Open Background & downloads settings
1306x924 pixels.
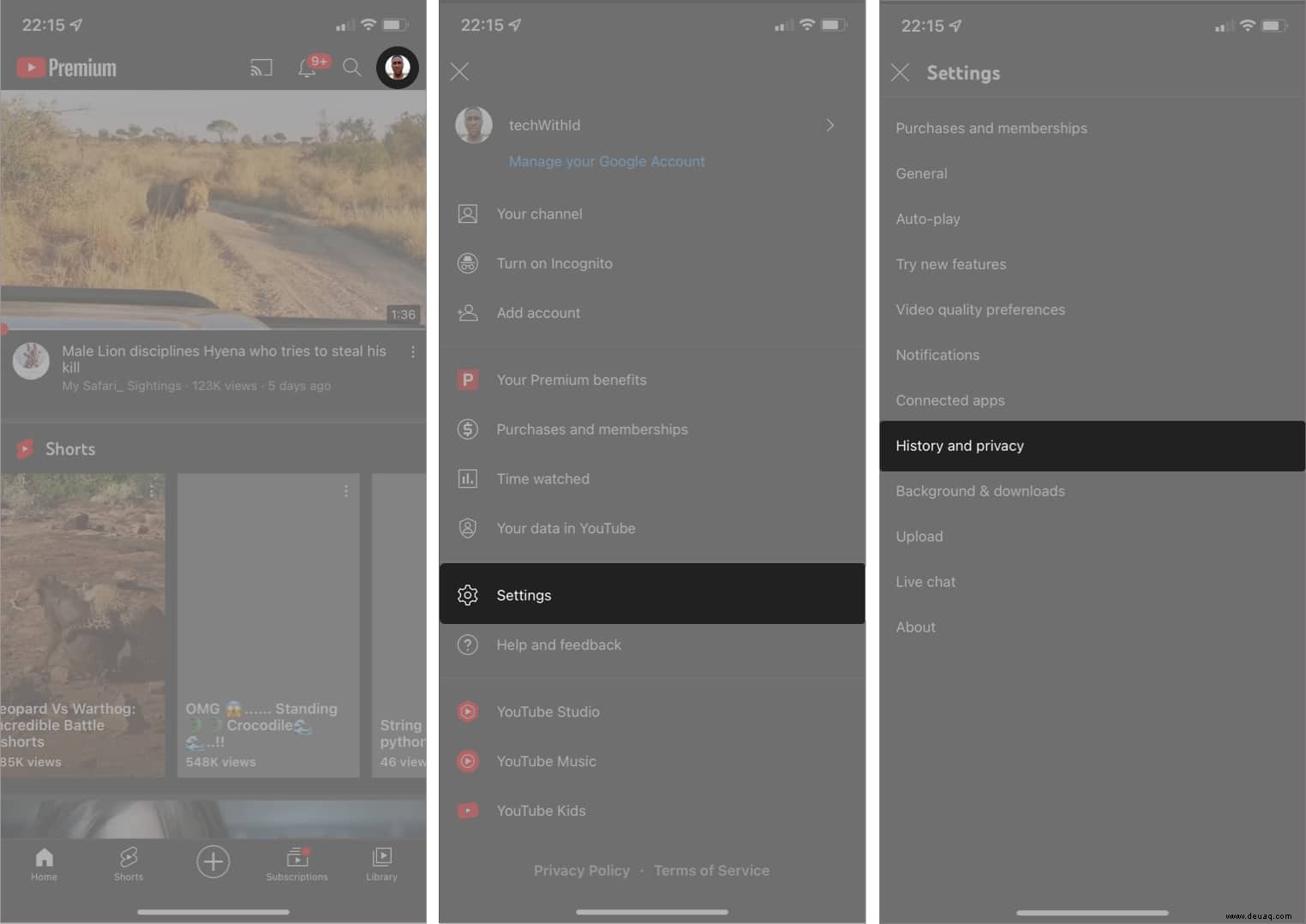(x=1093, y=492)
